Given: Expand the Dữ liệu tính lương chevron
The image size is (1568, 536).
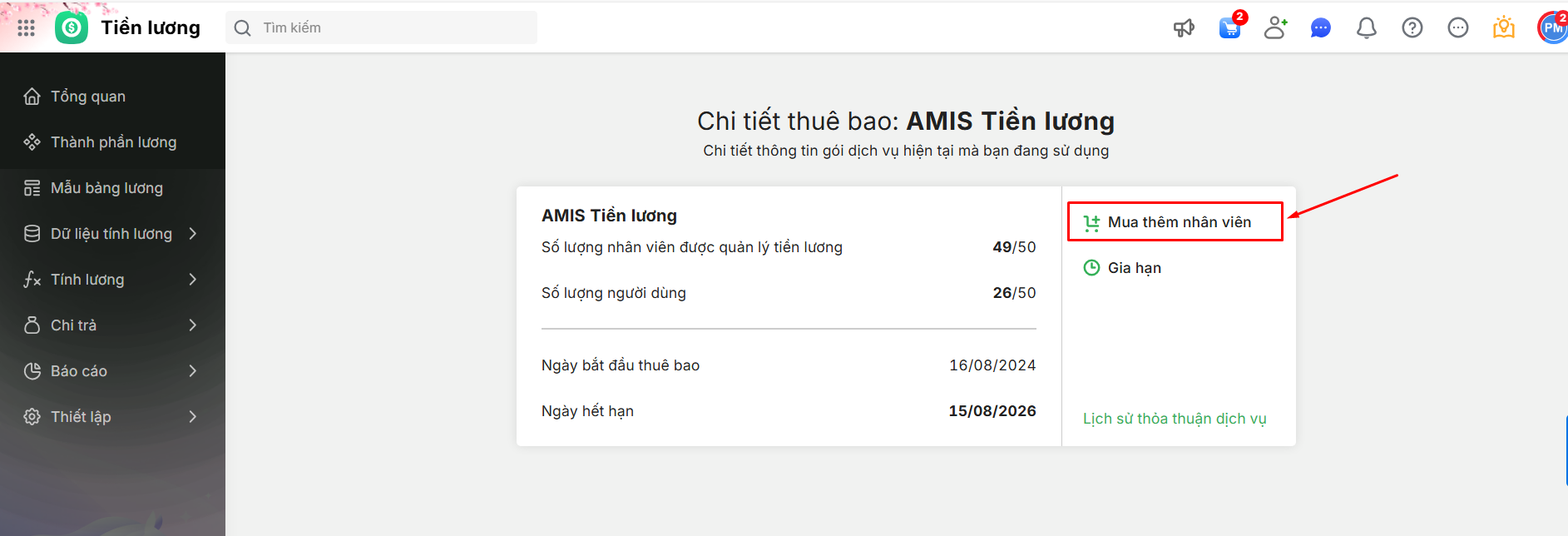Looking at the screenshot, I should click(x=193, y=234).
